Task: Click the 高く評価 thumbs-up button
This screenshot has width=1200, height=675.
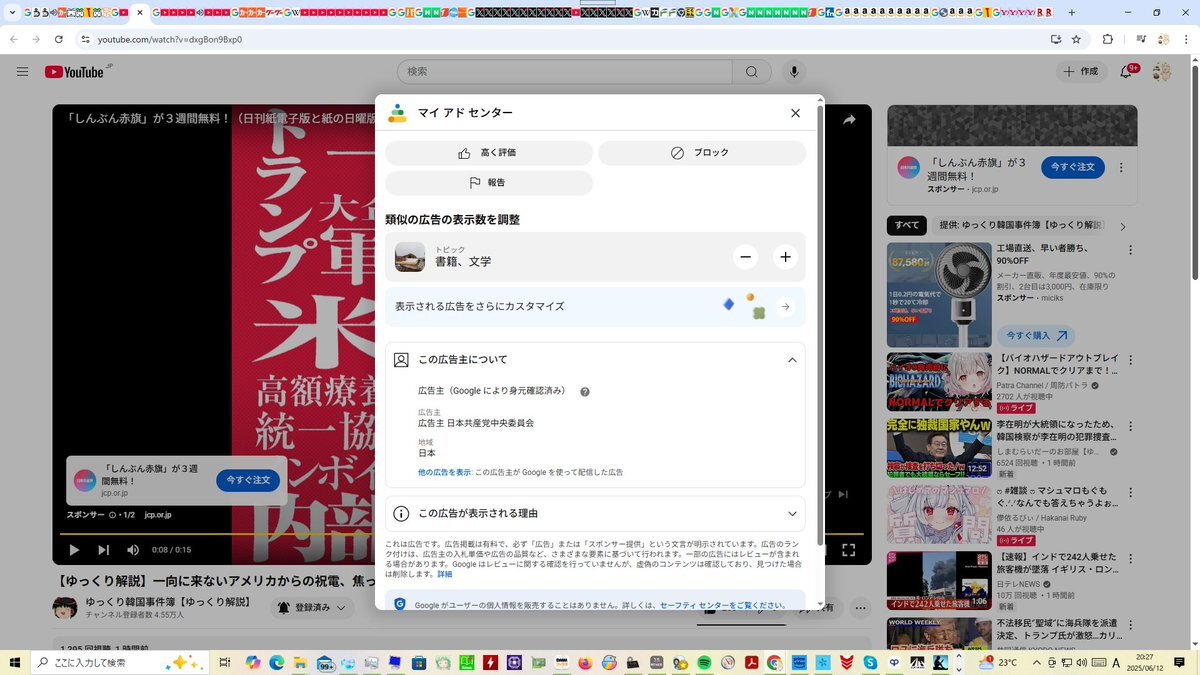Action: pyautogui.click(x=489, y=153)
